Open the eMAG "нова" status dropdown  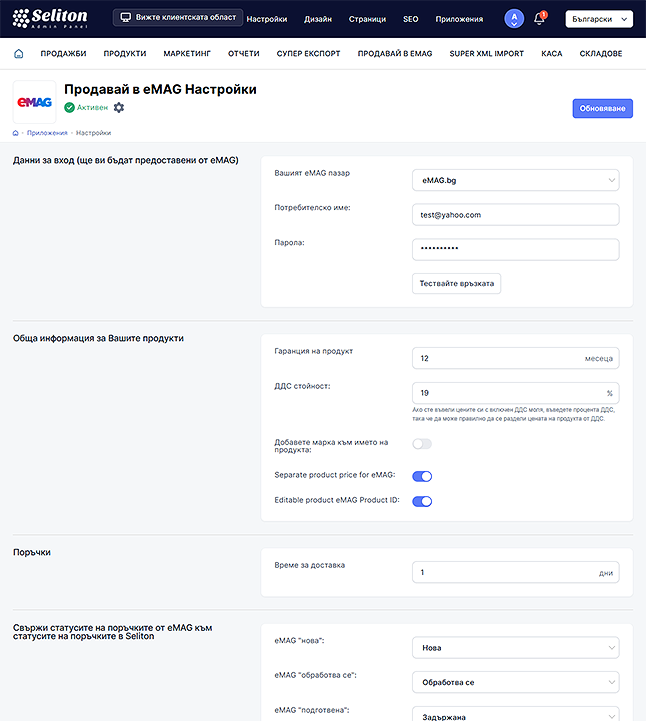(515, 647)
